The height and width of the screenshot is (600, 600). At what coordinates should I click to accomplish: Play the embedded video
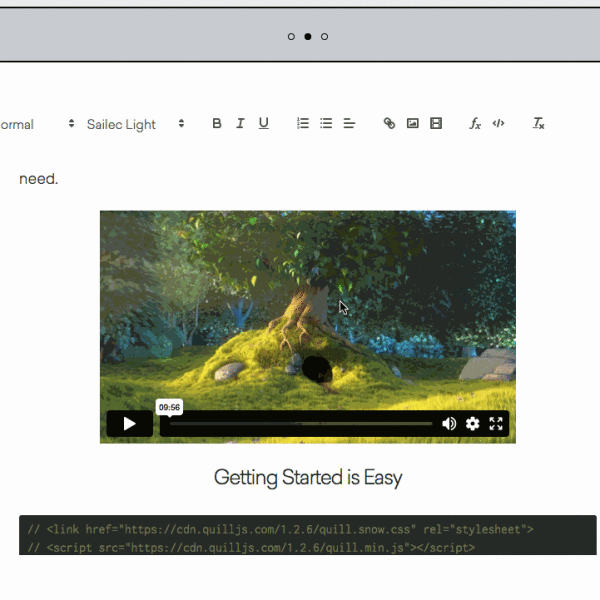point(129,423)
